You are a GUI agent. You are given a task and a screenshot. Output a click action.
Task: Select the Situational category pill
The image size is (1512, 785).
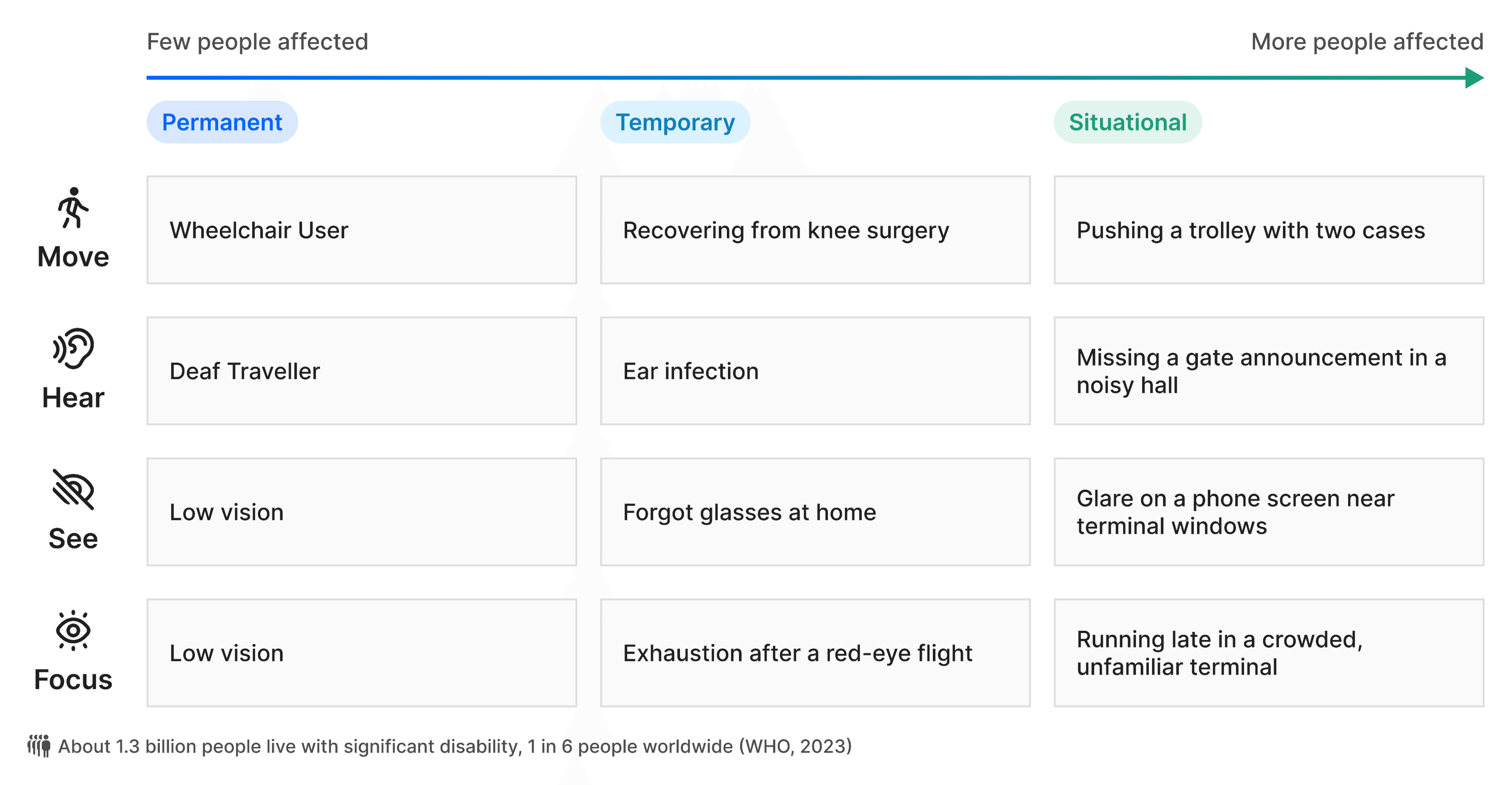coord(1128,122)
